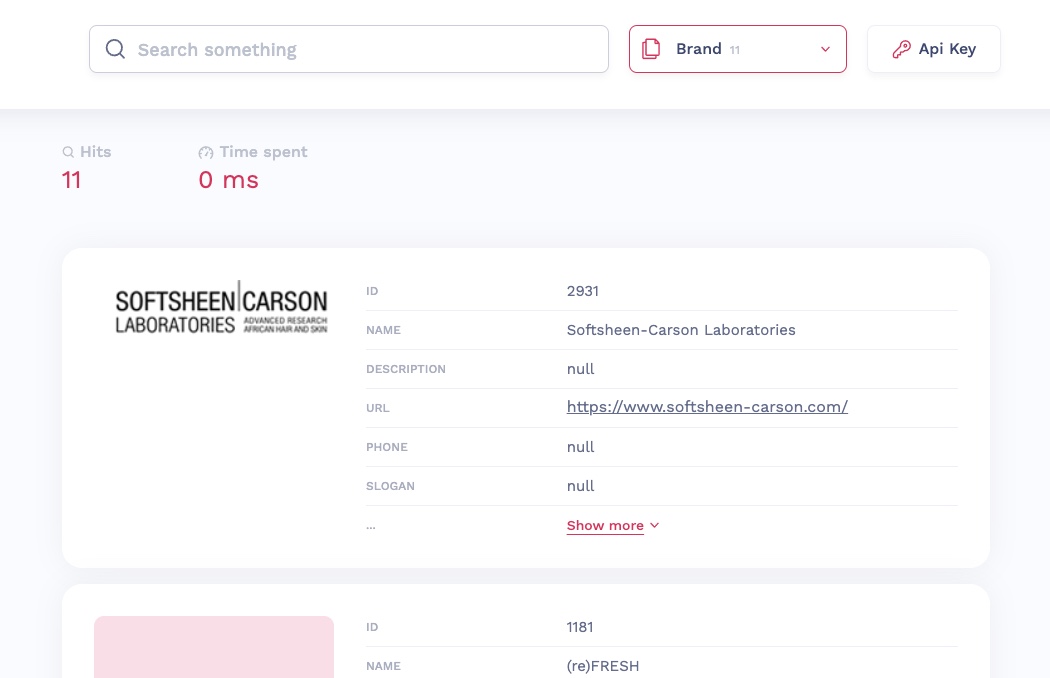Viewport: 1050px width, 678px height.
Task: Select the SLOGAN null value
Action: pos(581,486)
